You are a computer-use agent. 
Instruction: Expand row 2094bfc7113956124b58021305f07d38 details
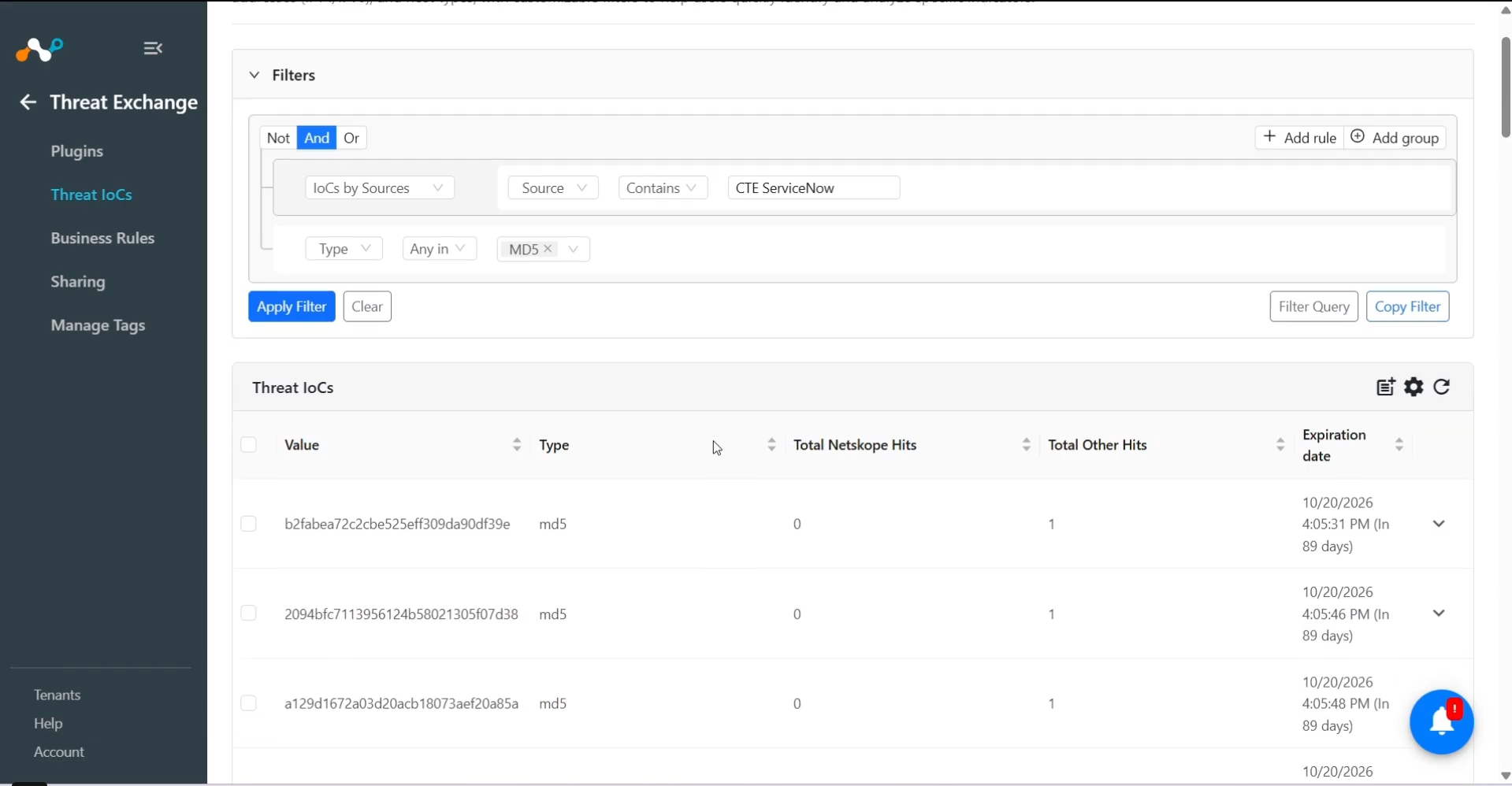pos(1439,614)
